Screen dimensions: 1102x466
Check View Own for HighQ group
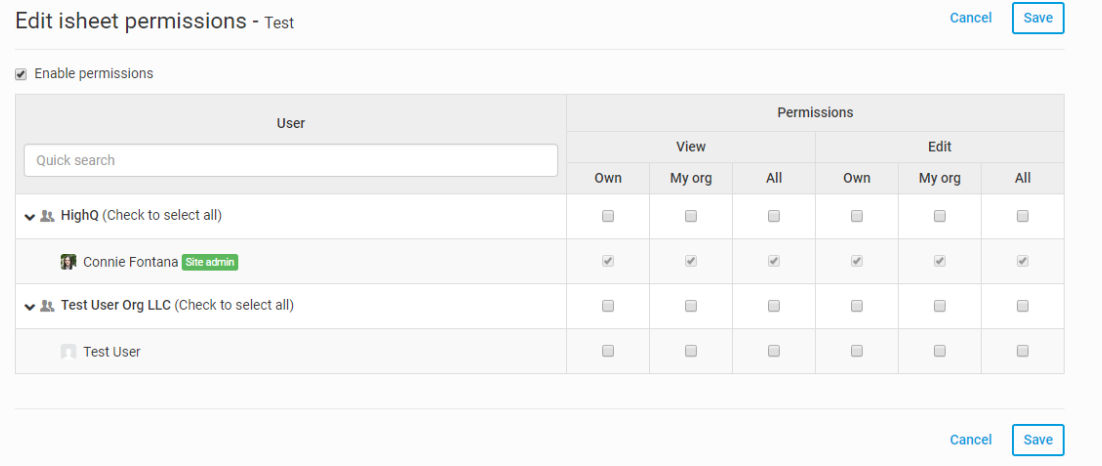tap(608, 216)
